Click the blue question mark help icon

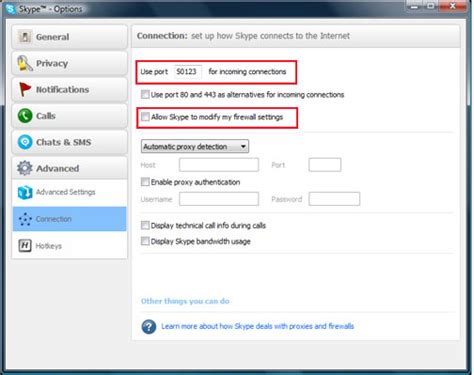[x=149, y=327]
